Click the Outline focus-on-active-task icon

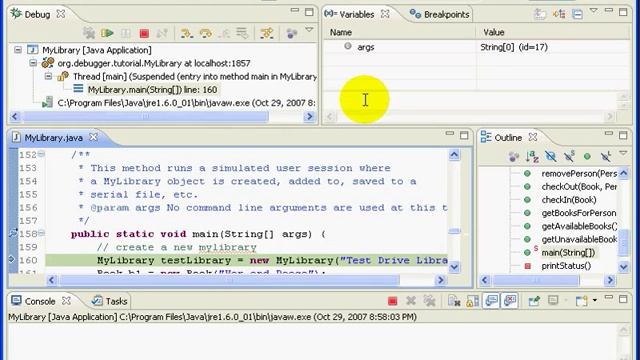click(514, 156)
